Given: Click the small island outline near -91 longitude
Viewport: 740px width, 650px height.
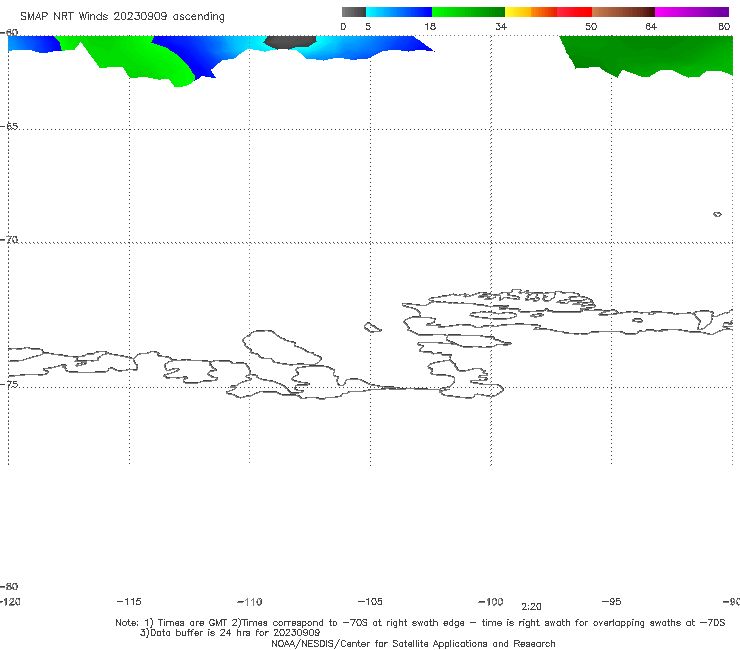Looking at the screenshot, I should [x=717, y=214].
